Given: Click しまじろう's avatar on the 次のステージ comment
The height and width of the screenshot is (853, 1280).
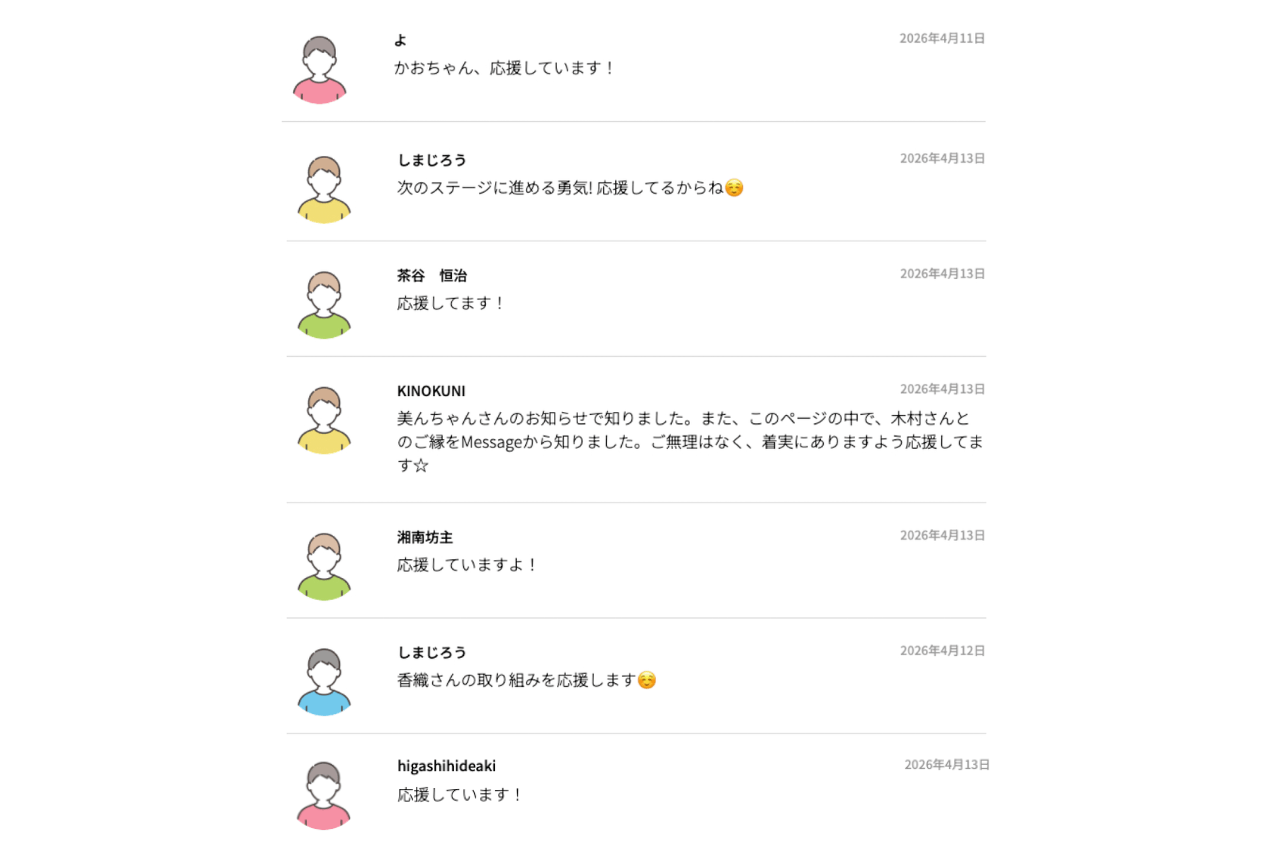Looking at the screenshot, I should [324, 190].
